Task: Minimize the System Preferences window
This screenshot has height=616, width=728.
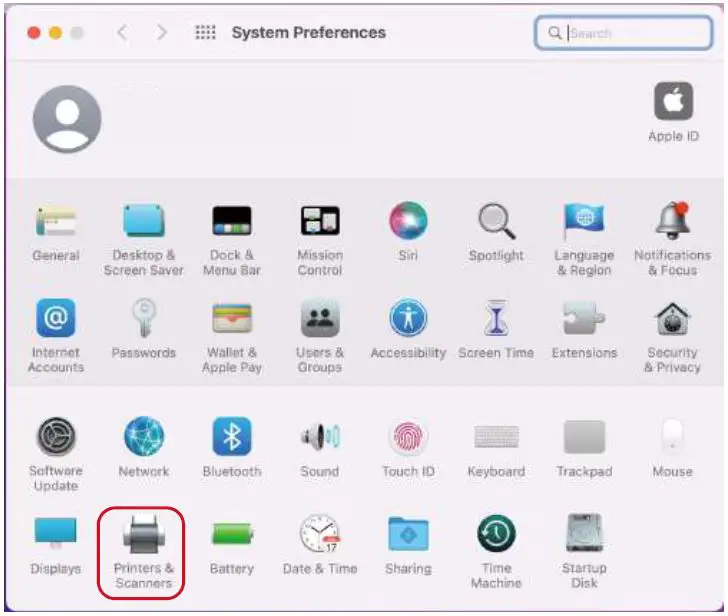Action: 55,33
